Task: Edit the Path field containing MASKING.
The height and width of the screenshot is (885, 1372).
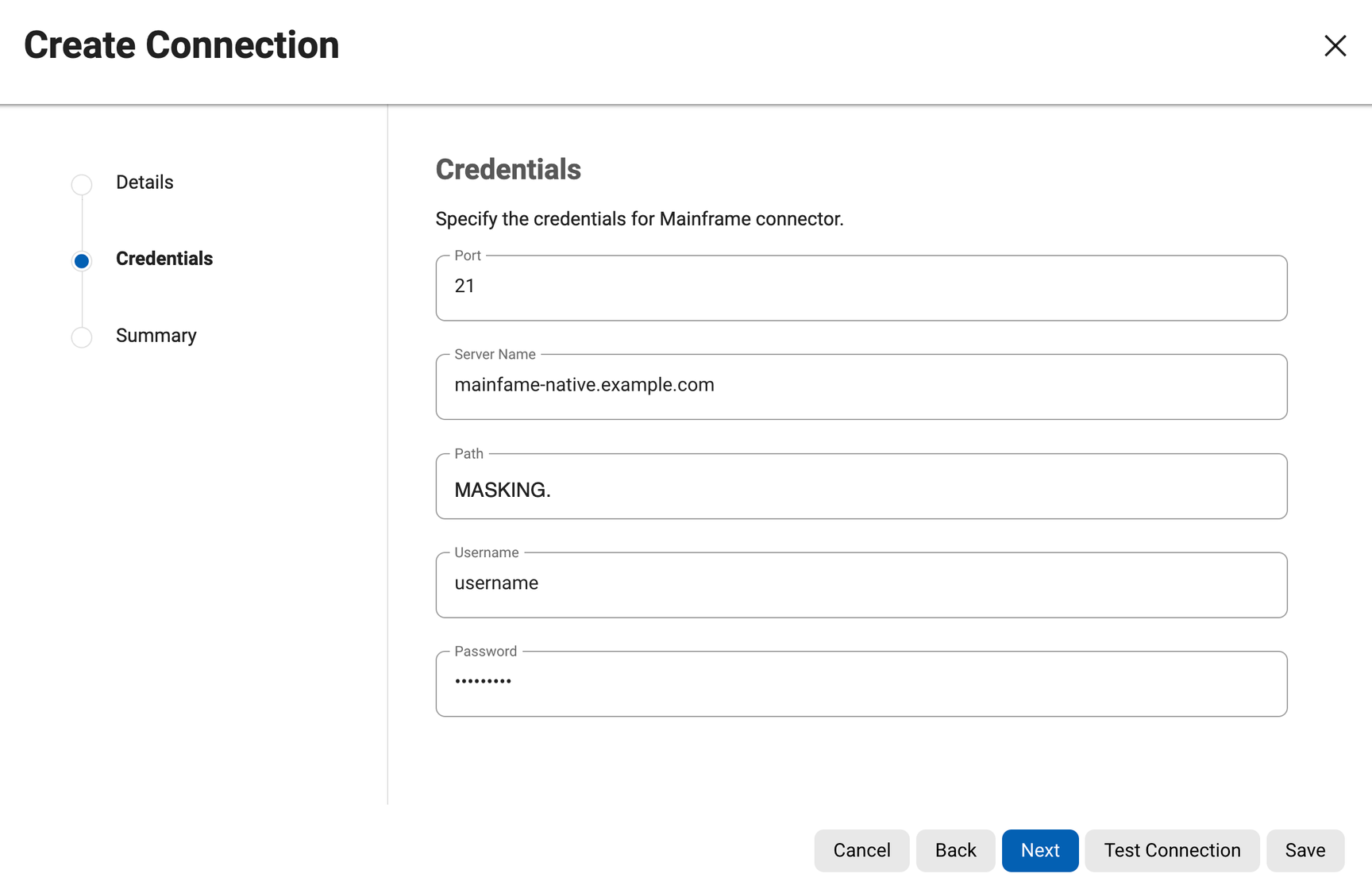Action: tap(861, 488)
